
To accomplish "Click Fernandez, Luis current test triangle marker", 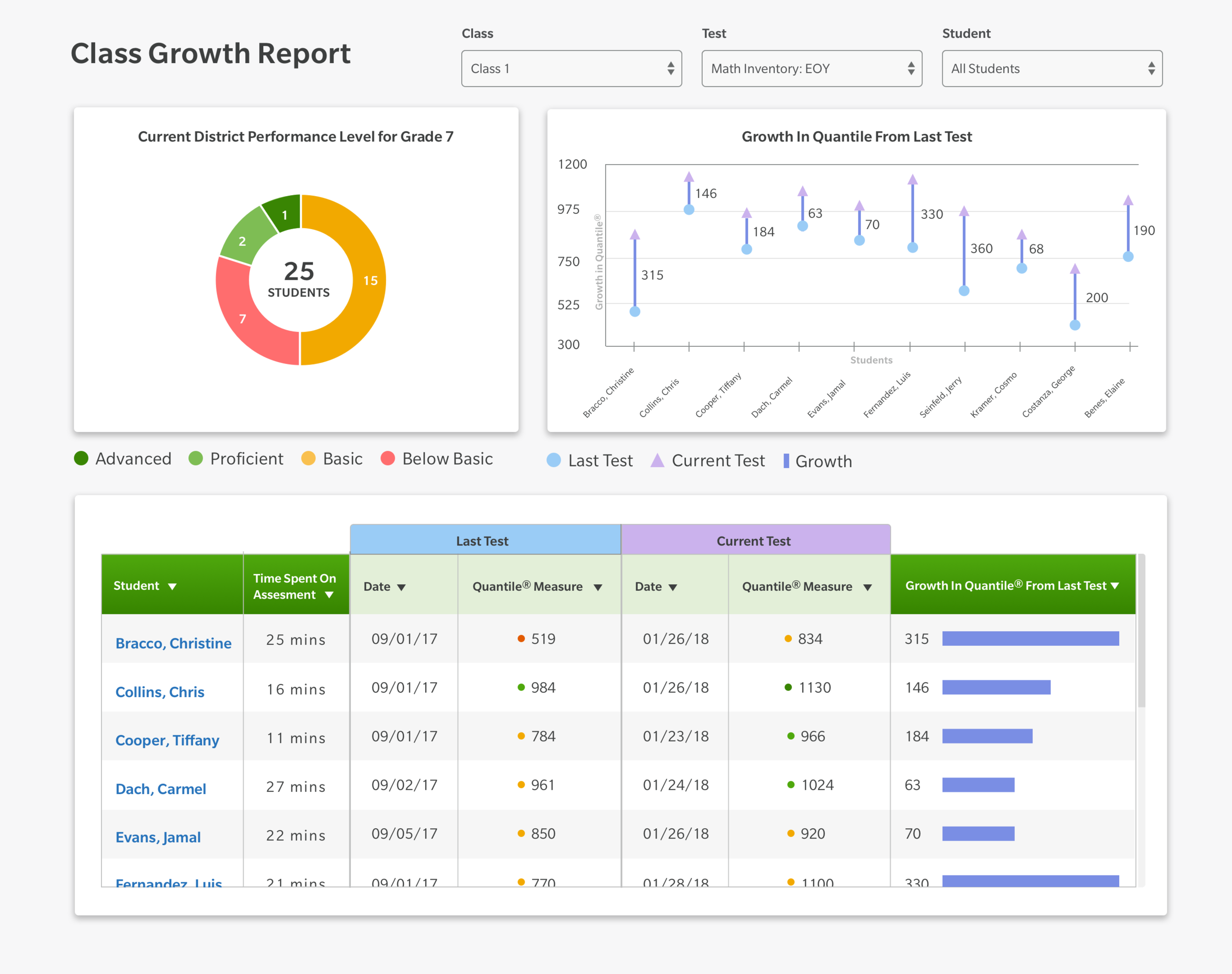I will (x=913, y=180).
